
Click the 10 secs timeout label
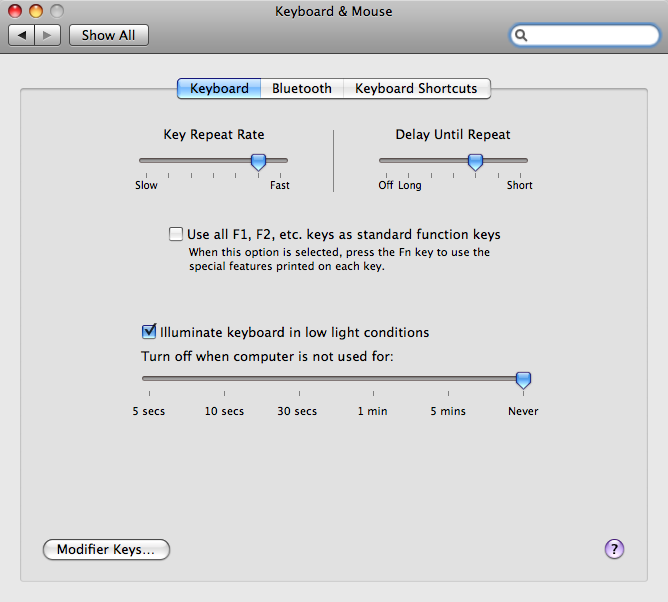point(224,411)
